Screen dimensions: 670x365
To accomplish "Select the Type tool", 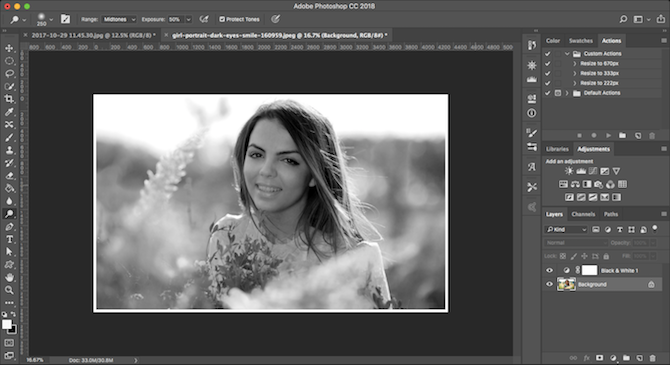I will [x=9, y=239].
